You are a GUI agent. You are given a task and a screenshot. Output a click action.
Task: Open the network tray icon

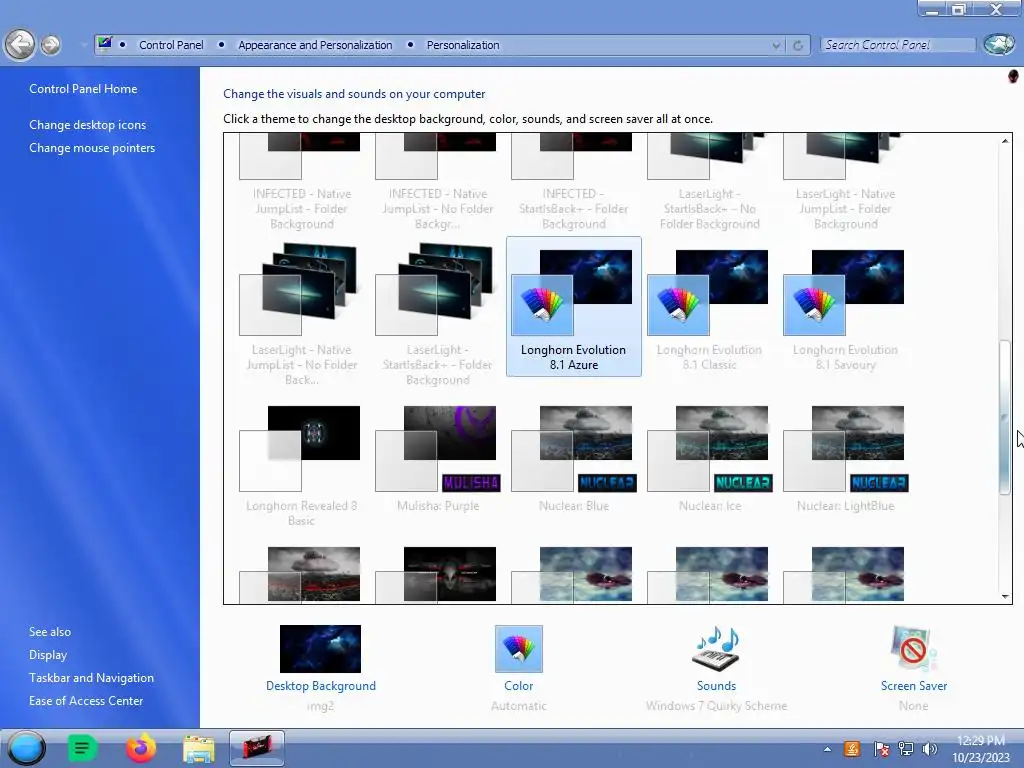coord(905,749)
